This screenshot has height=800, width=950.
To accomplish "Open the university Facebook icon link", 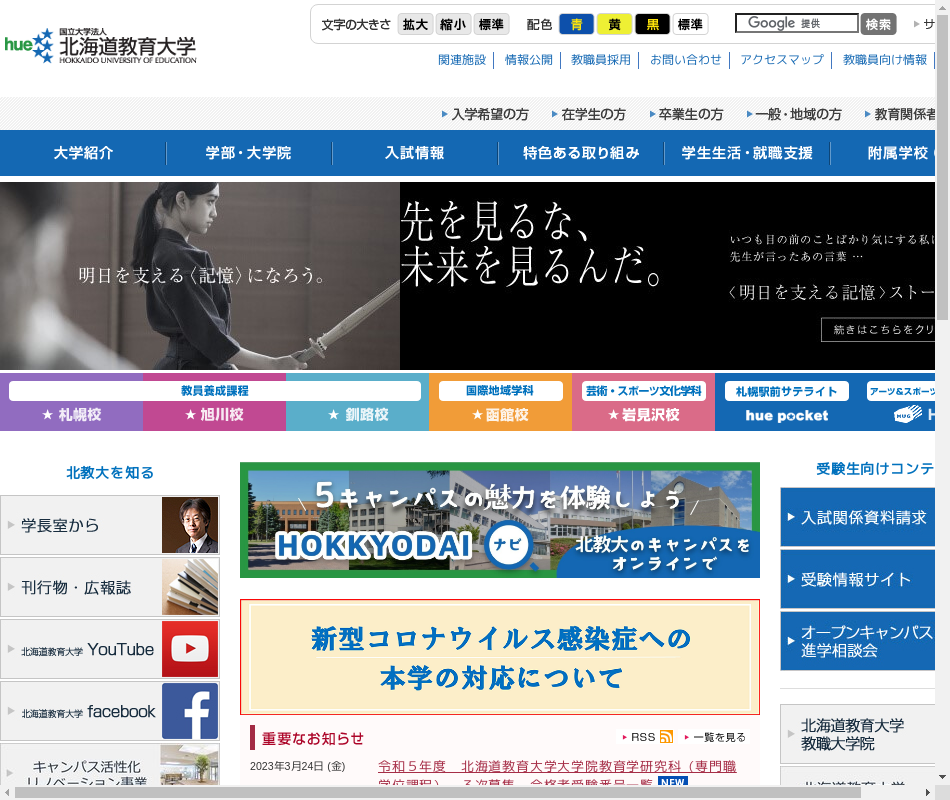I will click(x=190, y=712).
